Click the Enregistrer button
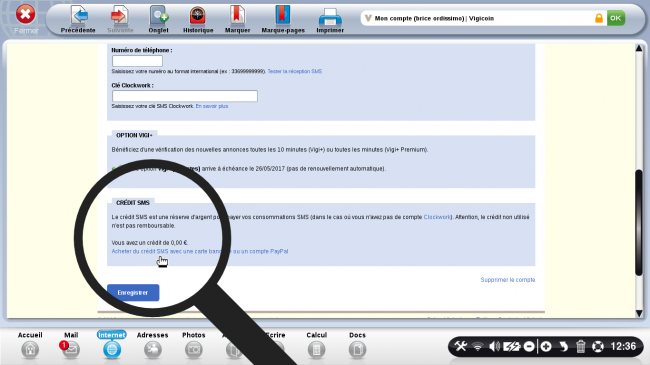The height and width of the screenshot is (365, 650). point(133,292)
